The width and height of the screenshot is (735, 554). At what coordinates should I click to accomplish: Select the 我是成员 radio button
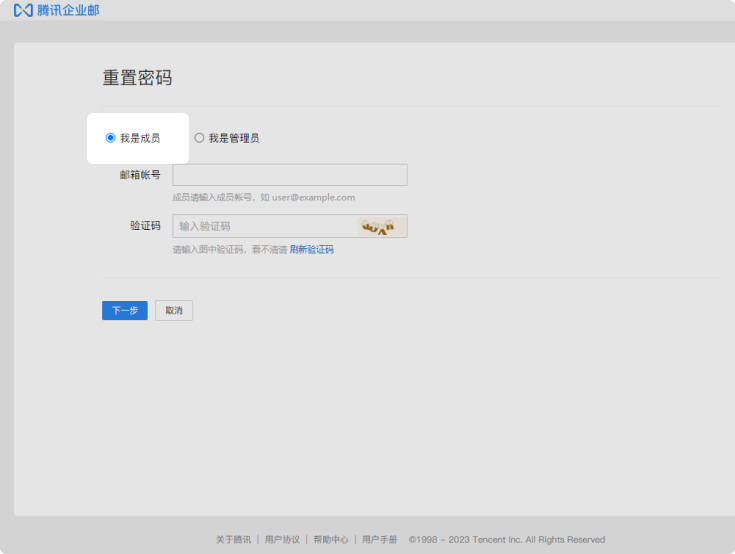[x=110, y=138]
